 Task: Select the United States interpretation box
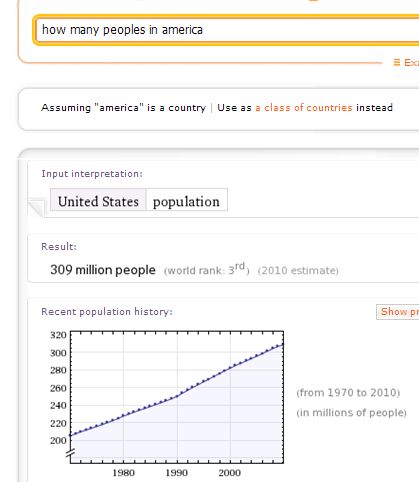[x=98, y=201]
